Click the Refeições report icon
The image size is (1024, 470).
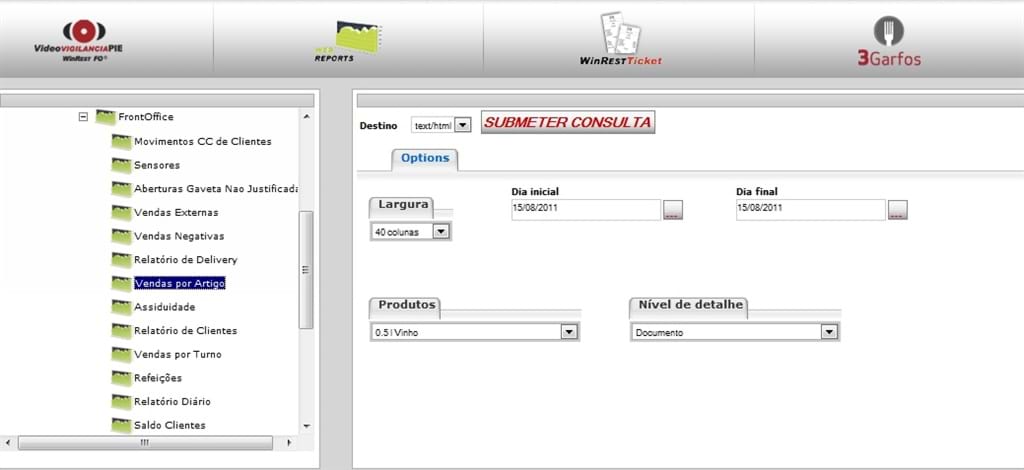coord(121,378)
